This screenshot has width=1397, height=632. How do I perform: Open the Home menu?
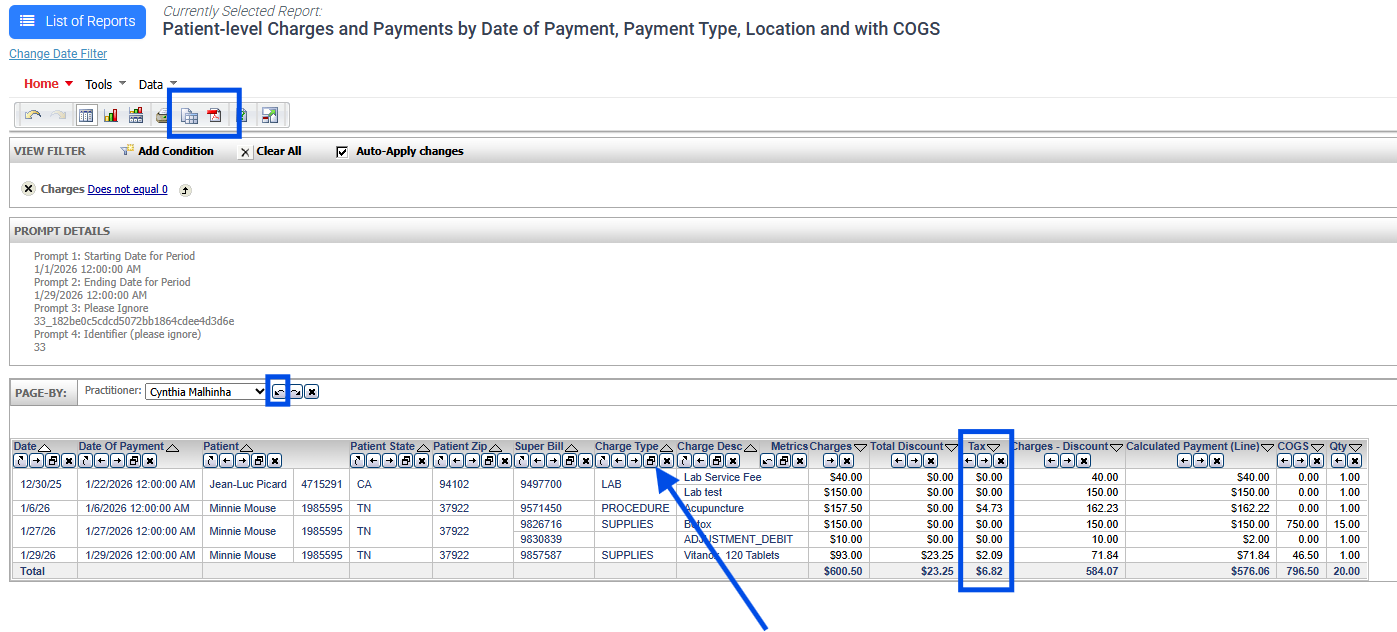click(48, 84)
